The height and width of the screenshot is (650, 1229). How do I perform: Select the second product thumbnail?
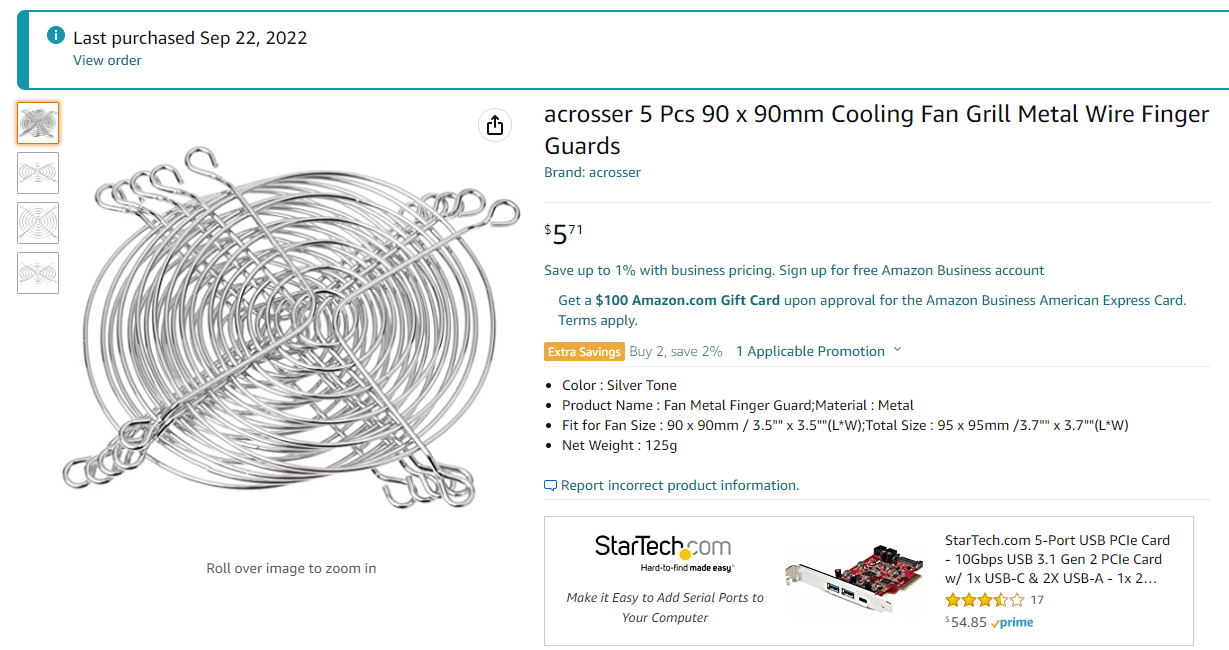click(x=38, y=173)
